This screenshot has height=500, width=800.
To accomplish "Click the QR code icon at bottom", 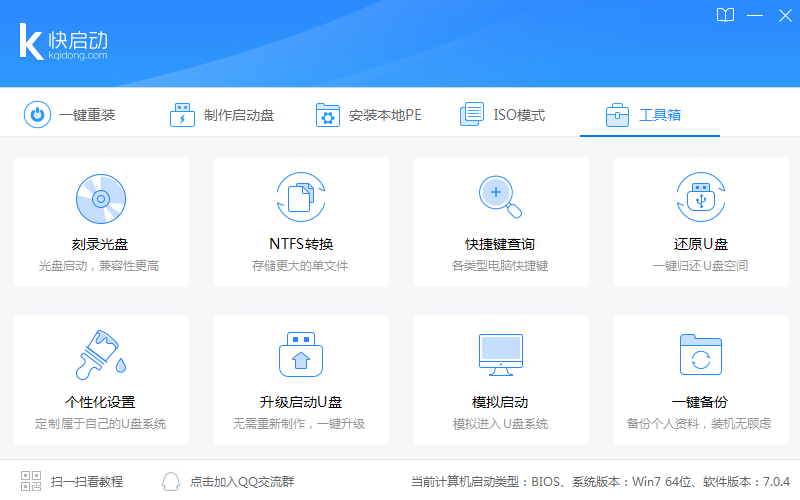I will [31, 481].
